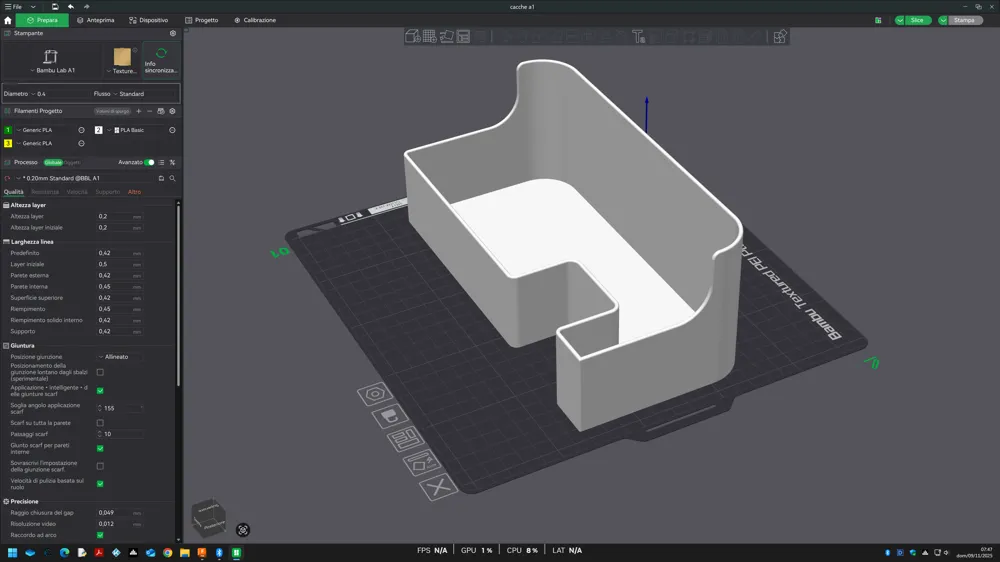Viewport: 1000px width, 562px height.
Task: Add a new filament with plus
Action: click(138, 111)
